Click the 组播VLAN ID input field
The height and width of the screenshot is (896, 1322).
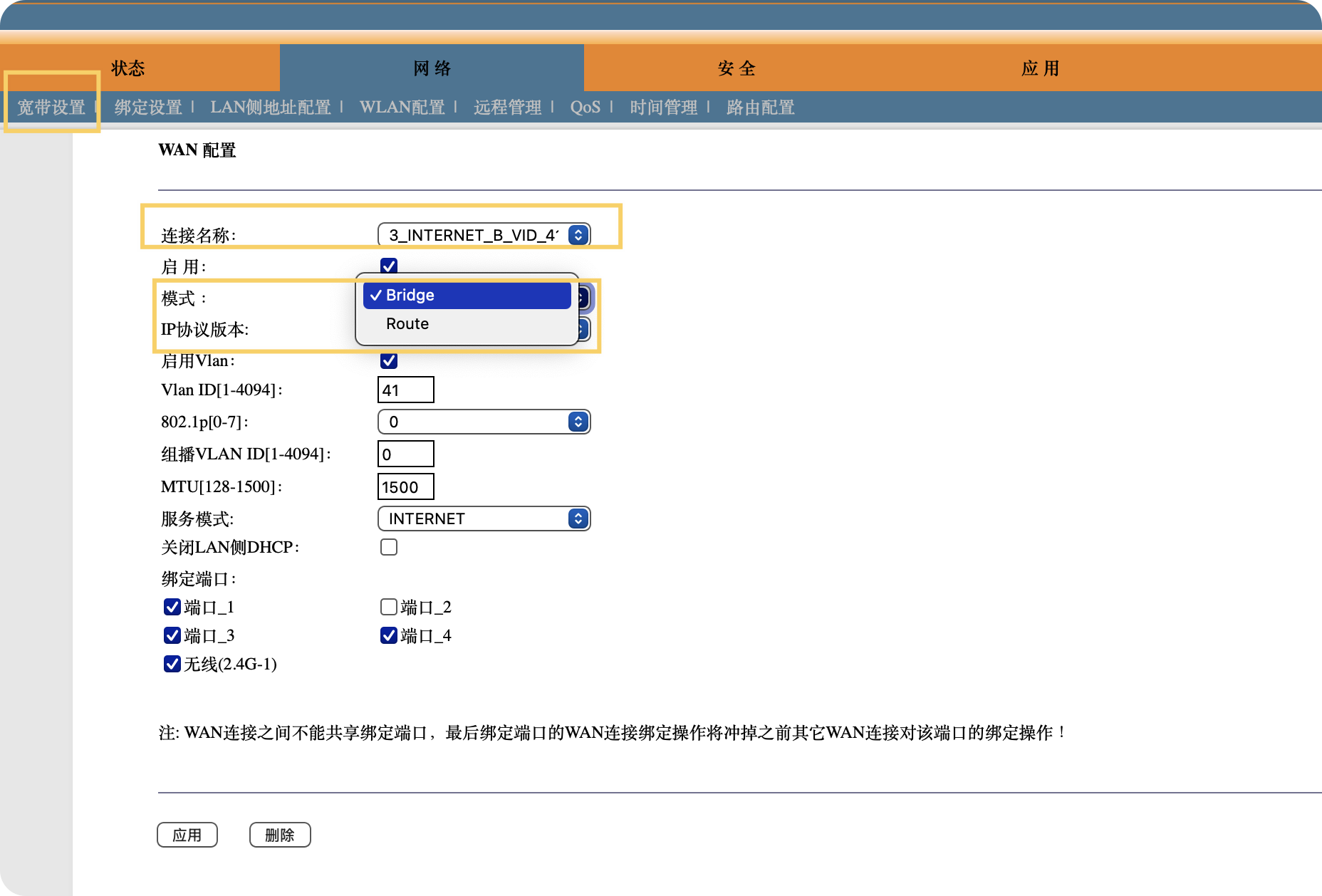click(x=405, y=454)
